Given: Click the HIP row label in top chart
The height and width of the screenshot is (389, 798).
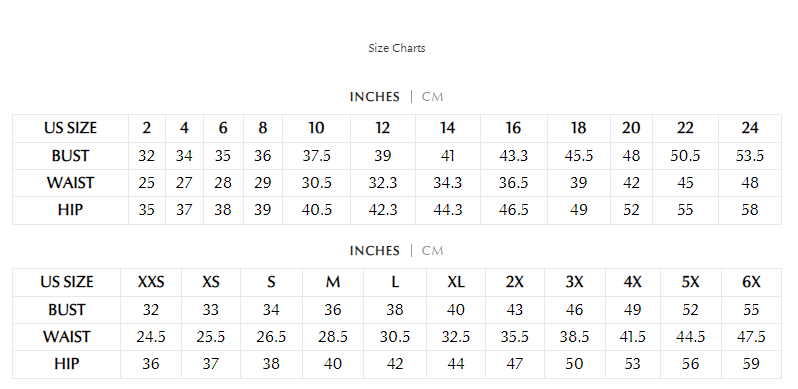Looking at the screenshot, I should [70, 210].
